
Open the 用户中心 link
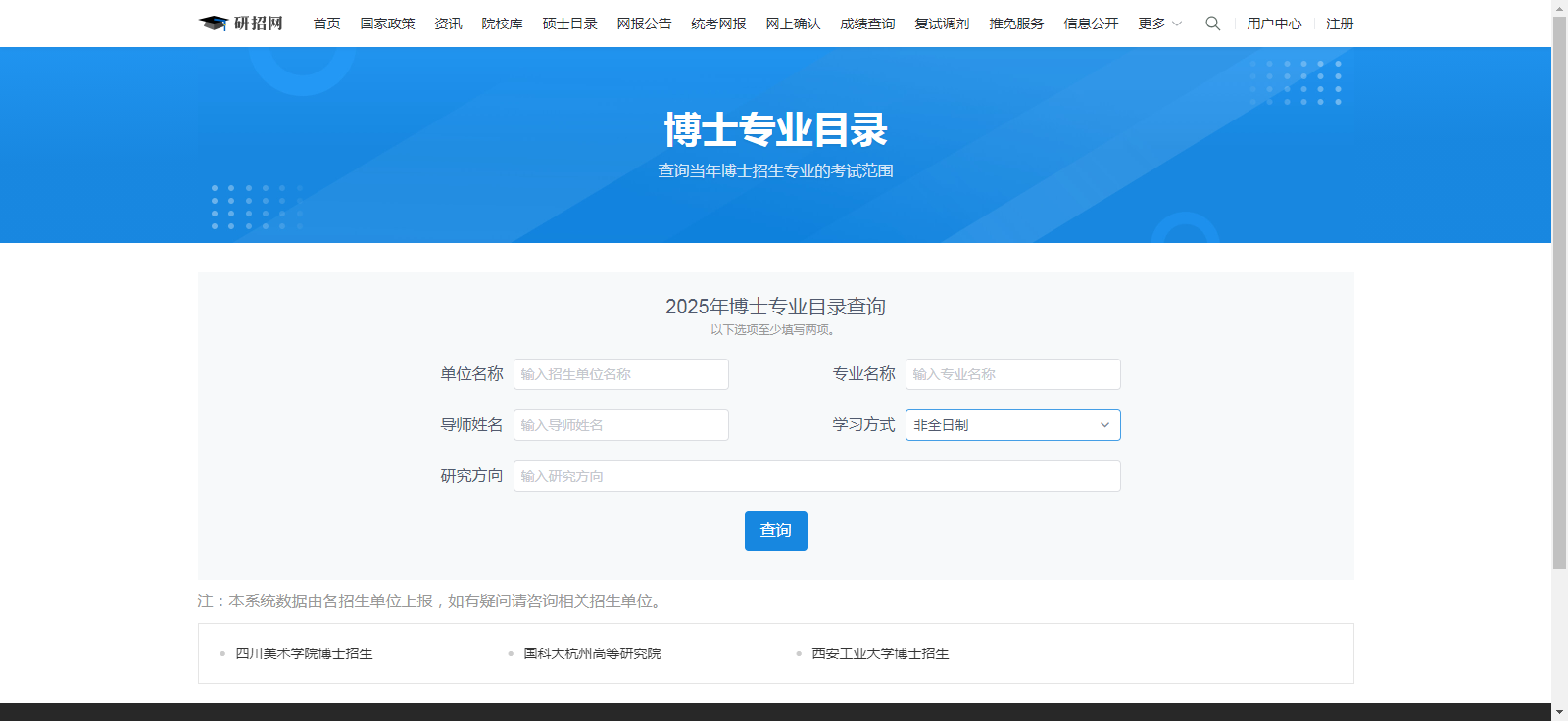pos(1274,24)
